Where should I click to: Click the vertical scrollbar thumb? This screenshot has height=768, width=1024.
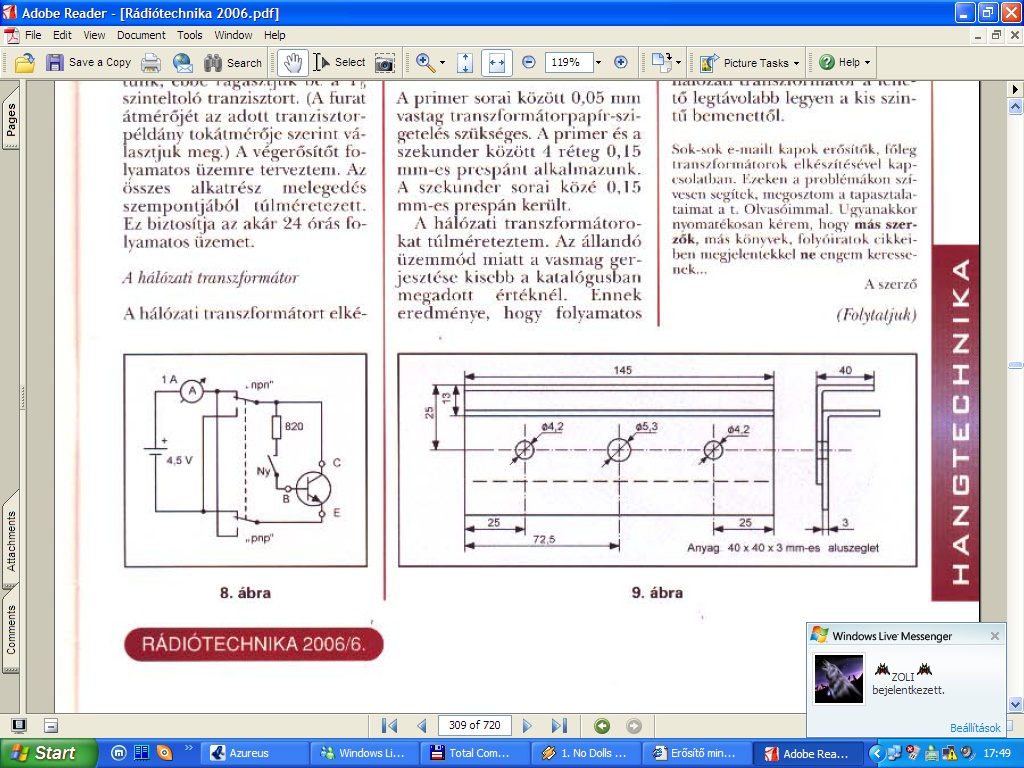[1016, 365]
